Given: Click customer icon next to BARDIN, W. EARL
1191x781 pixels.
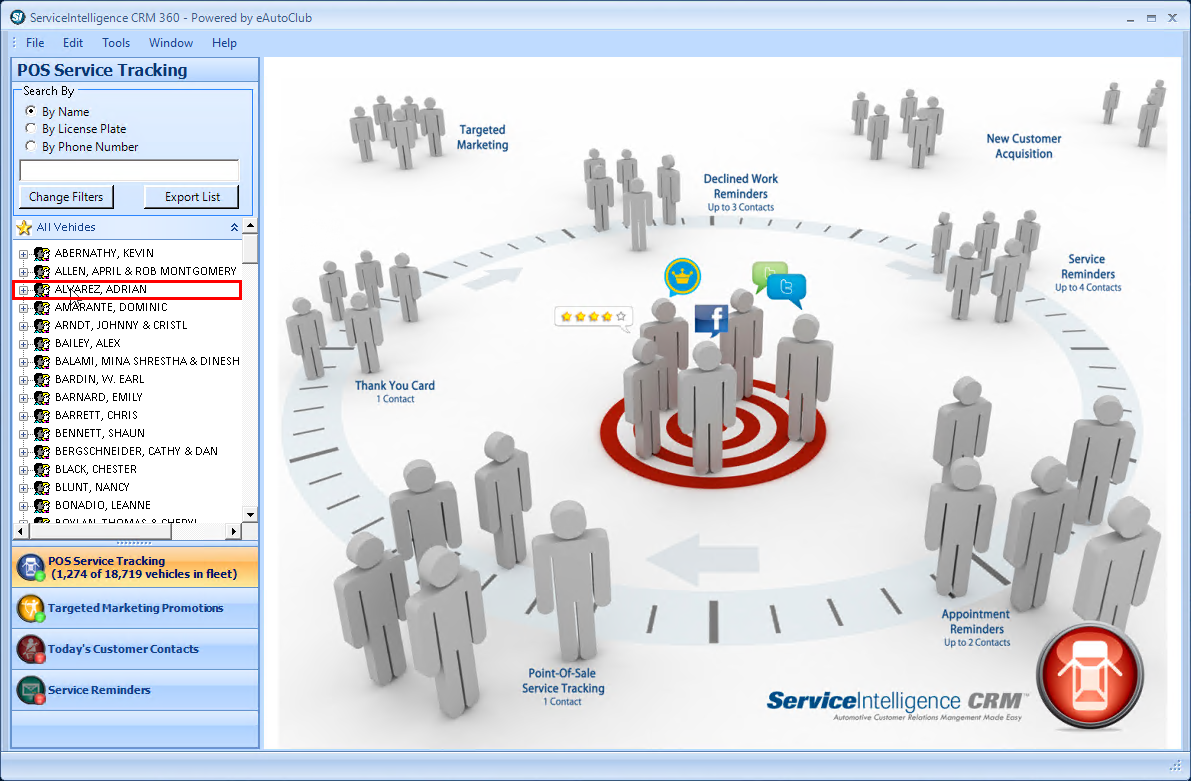Looking at the screenshot, I should pos(42,379).
